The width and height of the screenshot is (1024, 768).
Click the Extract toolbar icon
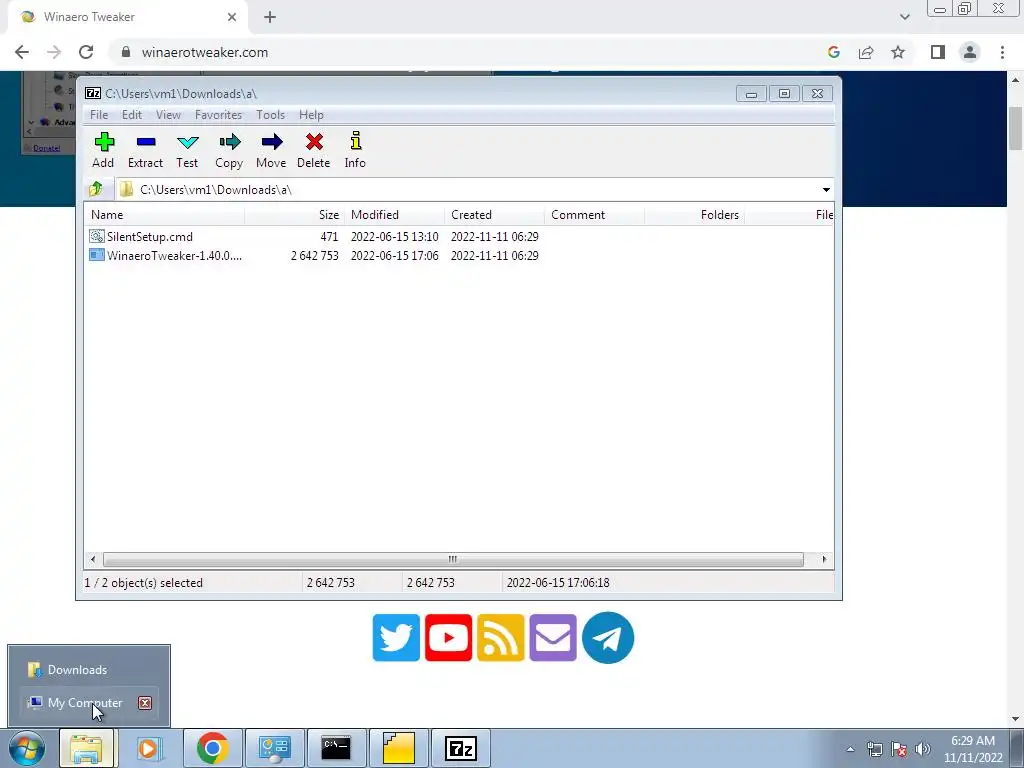pos(145,151)
